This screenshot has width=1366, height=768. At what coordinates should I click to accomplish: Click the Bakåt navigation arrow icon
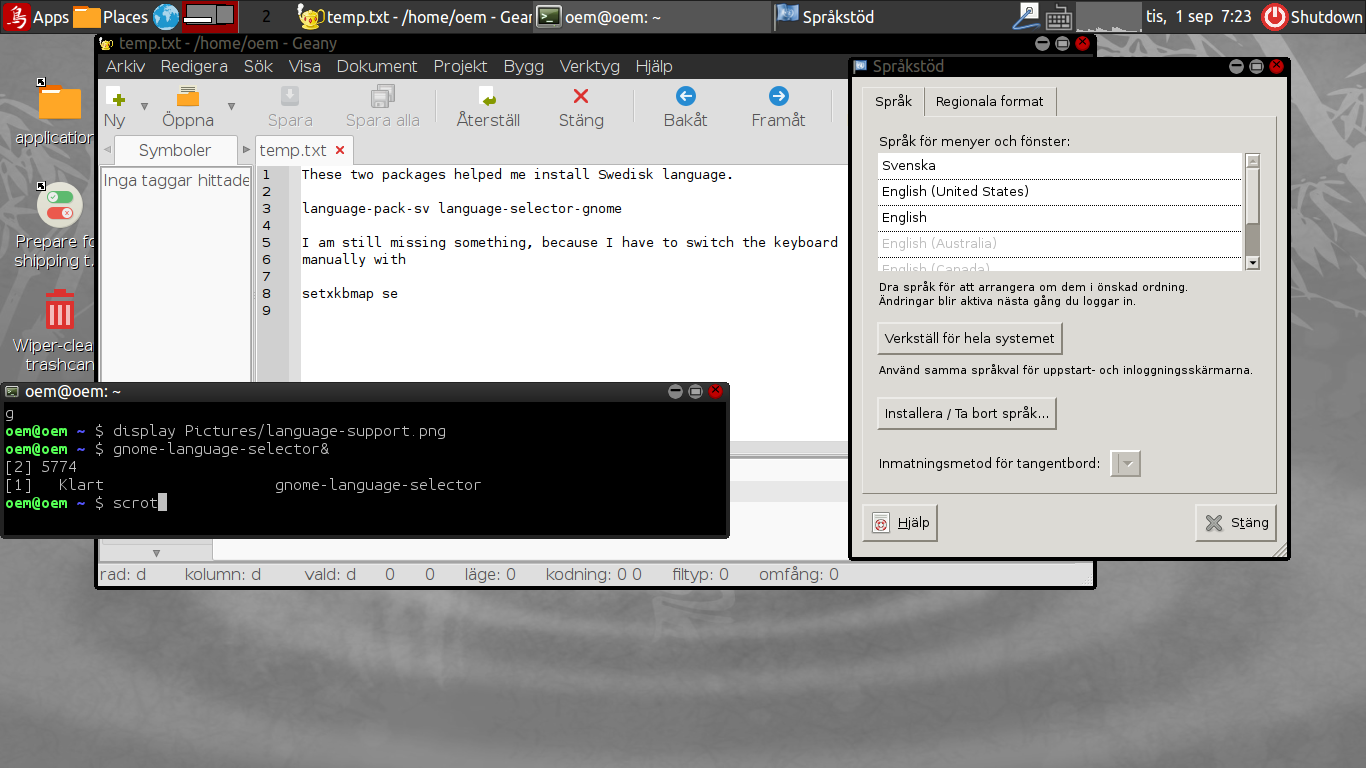click(685, 97)
